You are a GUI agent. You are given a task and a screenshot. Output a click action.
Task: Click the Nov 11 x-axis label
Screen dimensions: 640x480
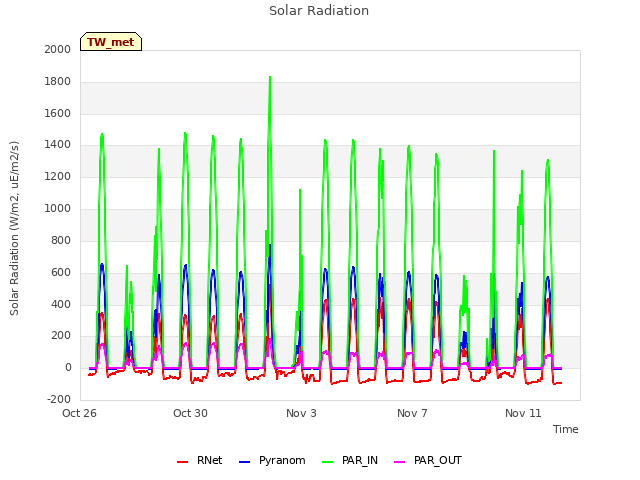[x=523, y=413]
